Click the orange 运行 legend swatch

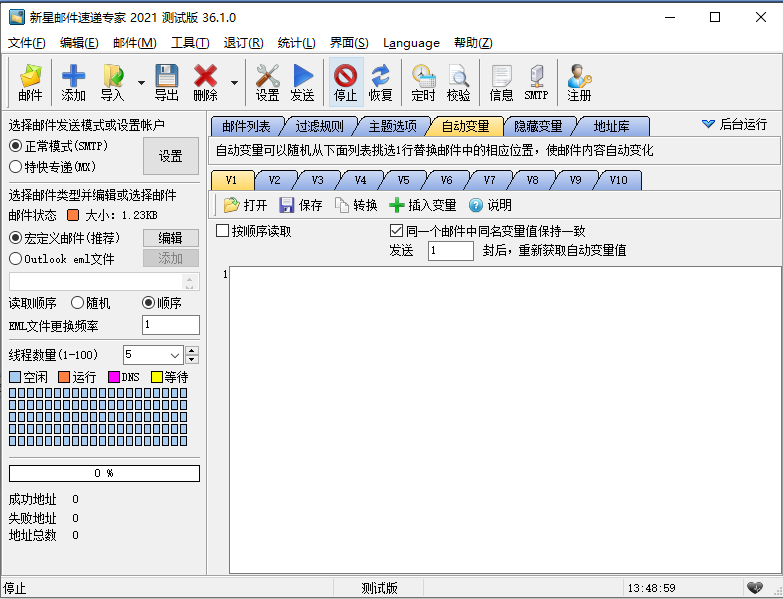point(64,377)
